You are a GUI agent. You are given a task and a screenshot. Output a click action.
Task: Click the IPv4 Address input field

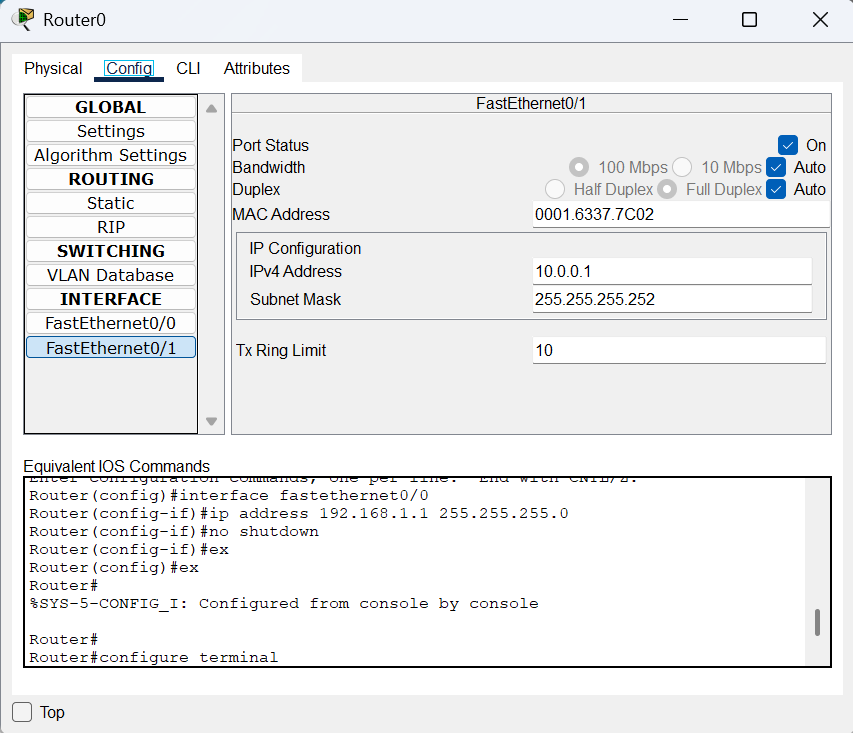(671, 271)
